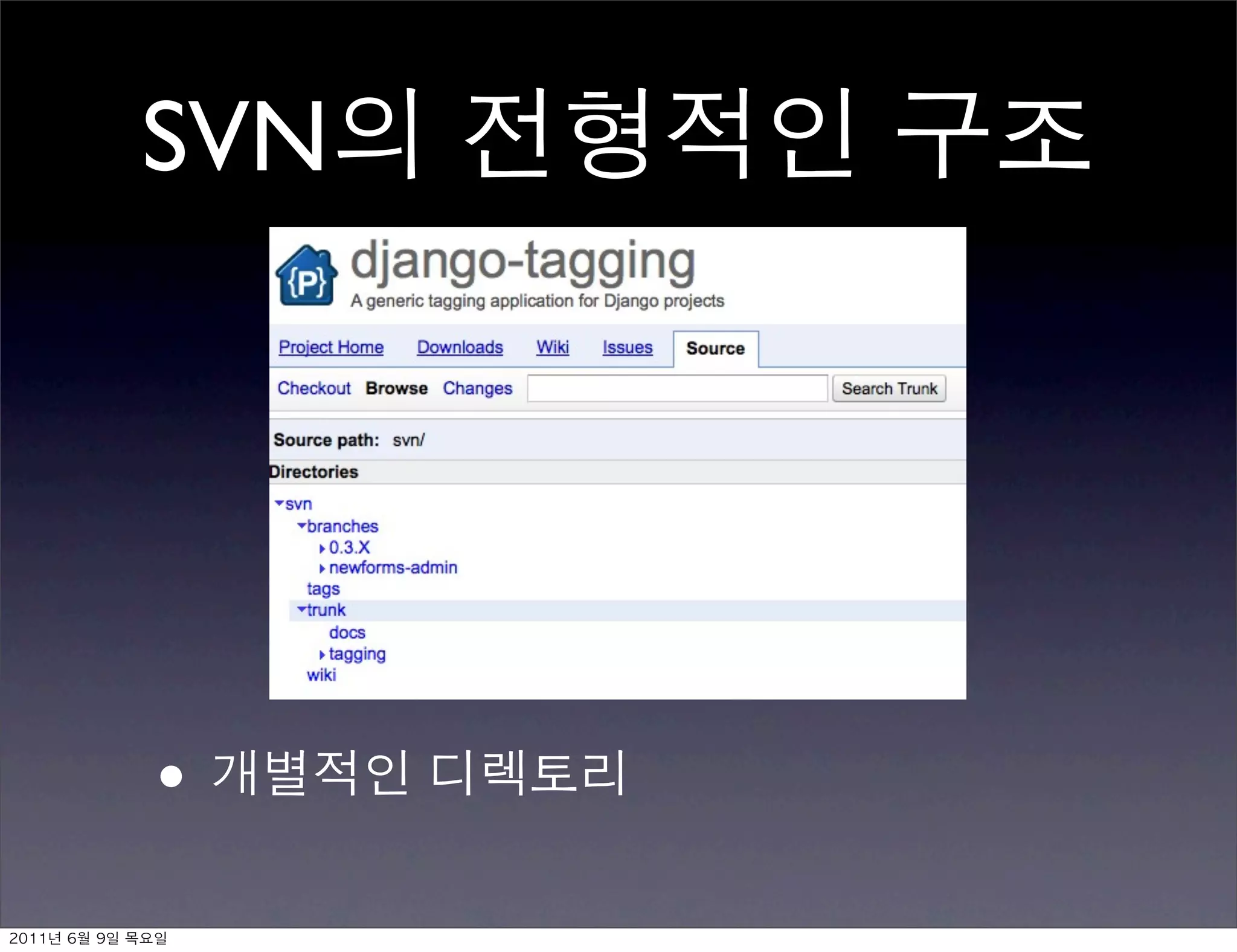Collapse the branches folder triangle
1237x952 pixels.
point(301,526)
